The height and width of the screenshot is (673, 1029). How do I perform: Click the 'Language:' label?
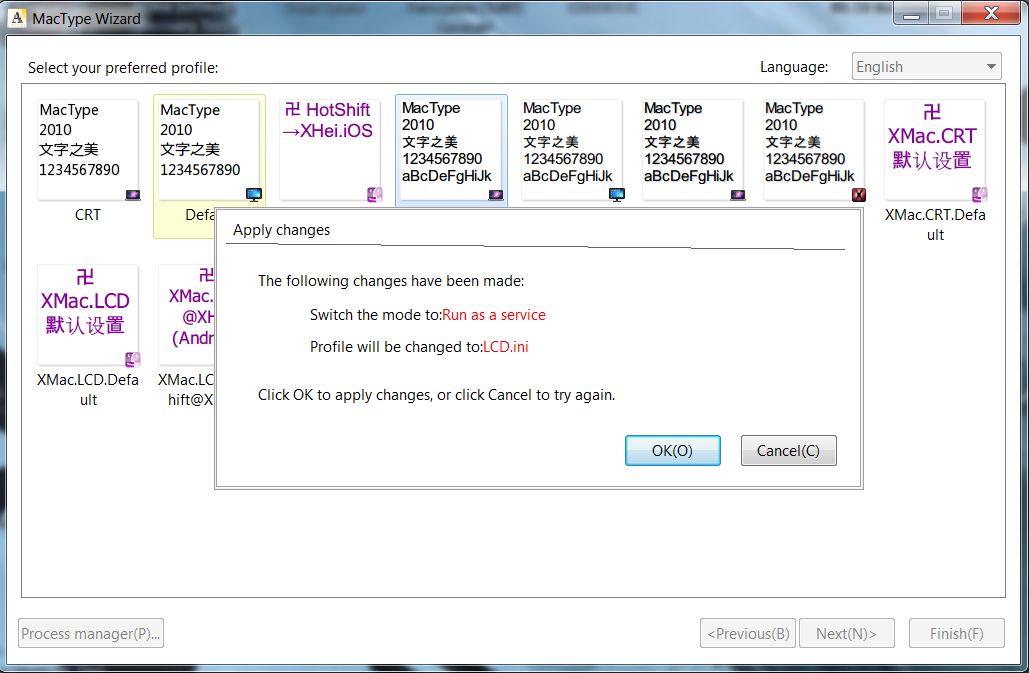pyautogui.click(x=793, y=67)
